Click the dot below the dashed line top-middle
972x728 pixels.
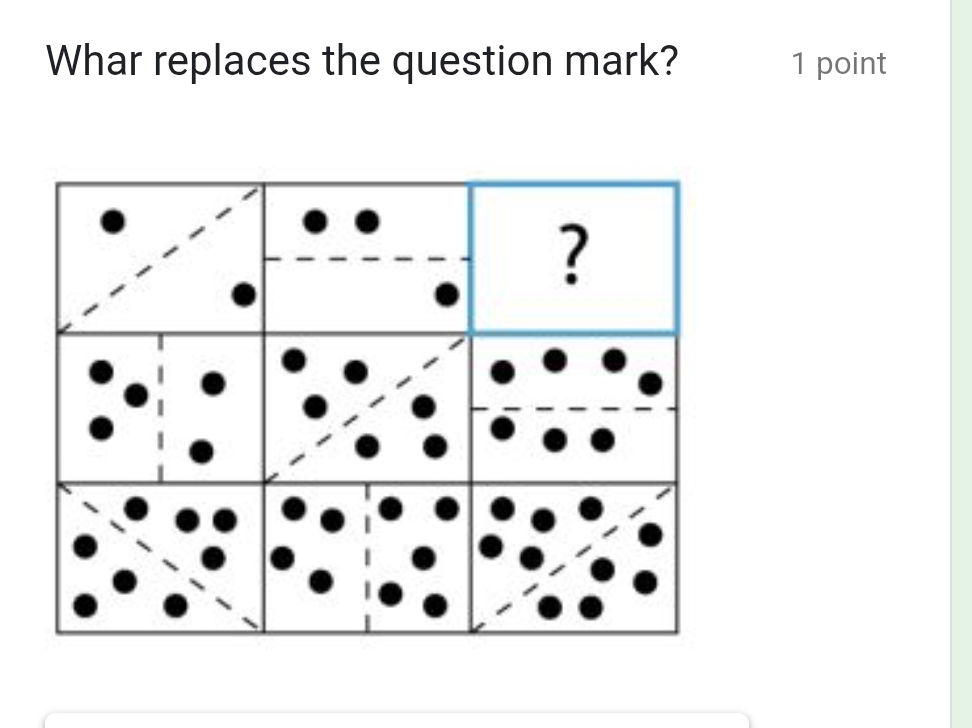[x=443, y=293]
